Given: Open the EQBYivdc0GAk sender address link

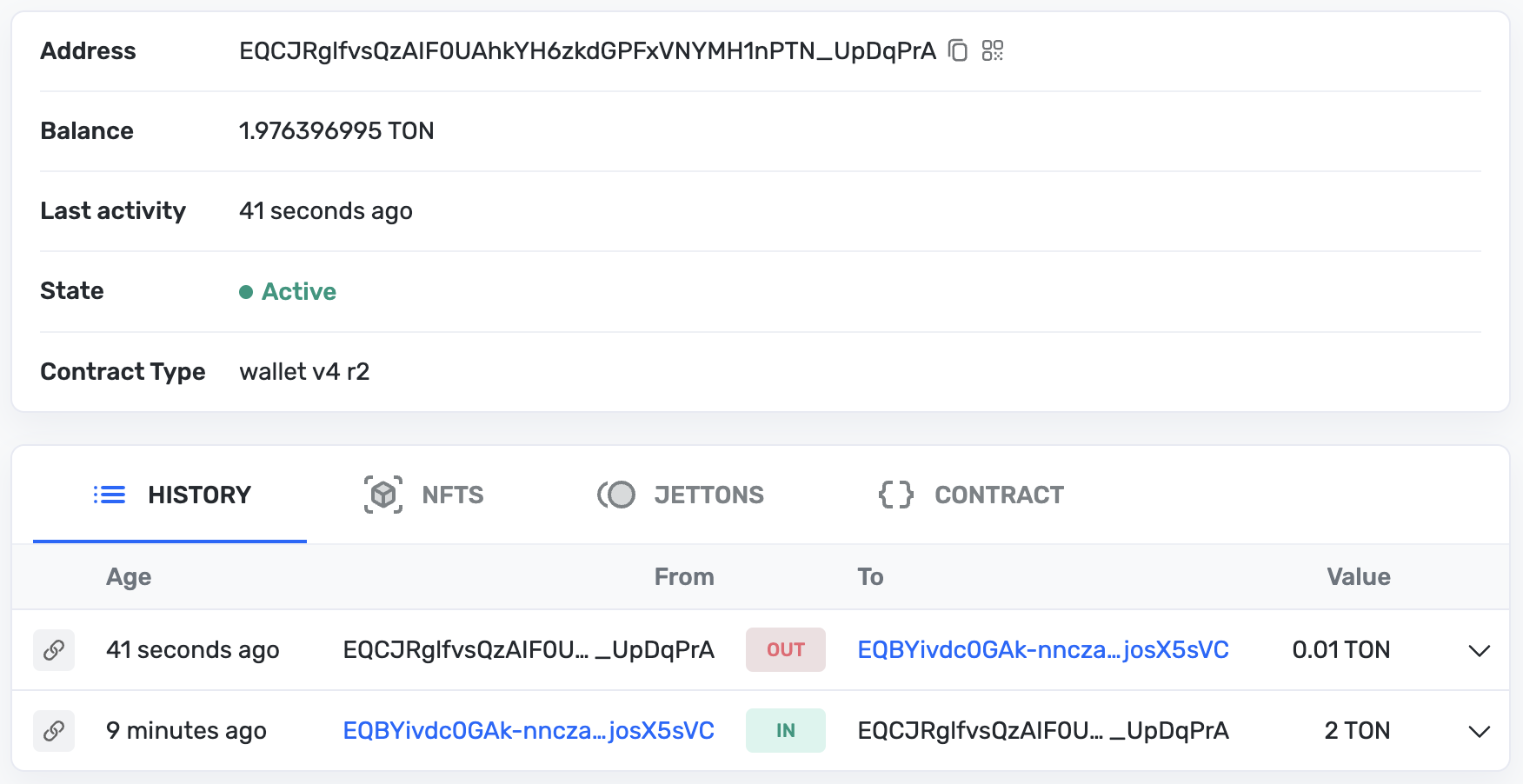Looking at the screenshot, I should 529,730.
